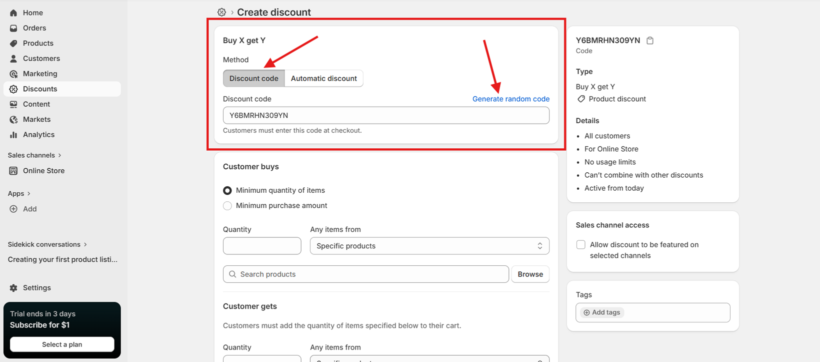Viewport: 820px width, 362px height.
Task: Switch method to Automatic discount
Action: (324, 78)
